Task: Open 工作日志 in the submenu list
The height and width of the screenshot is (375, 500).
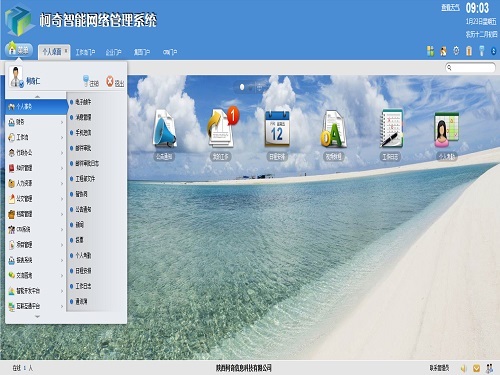Action: [83, 286]
